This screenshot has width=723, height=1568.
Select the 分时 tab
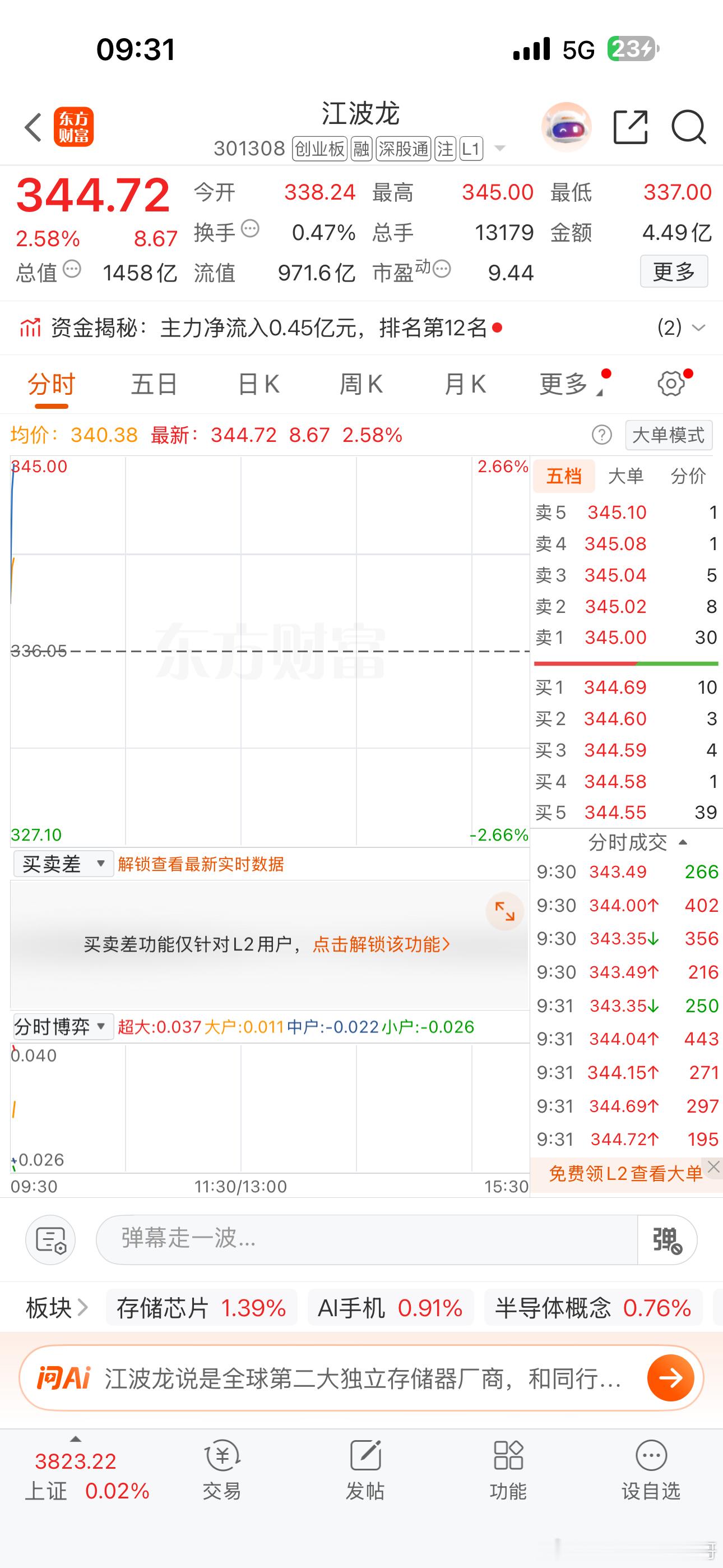51,384
